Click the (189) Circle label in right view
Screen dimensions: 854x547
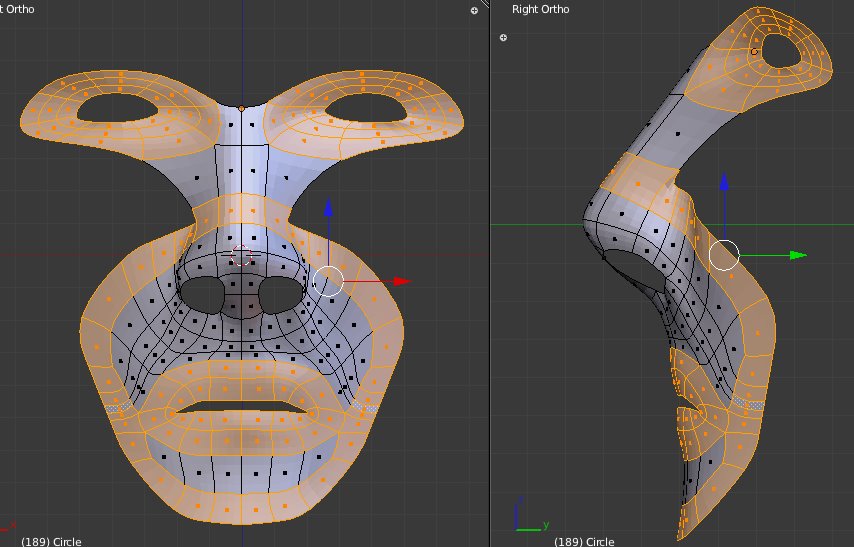click(584, 541)
